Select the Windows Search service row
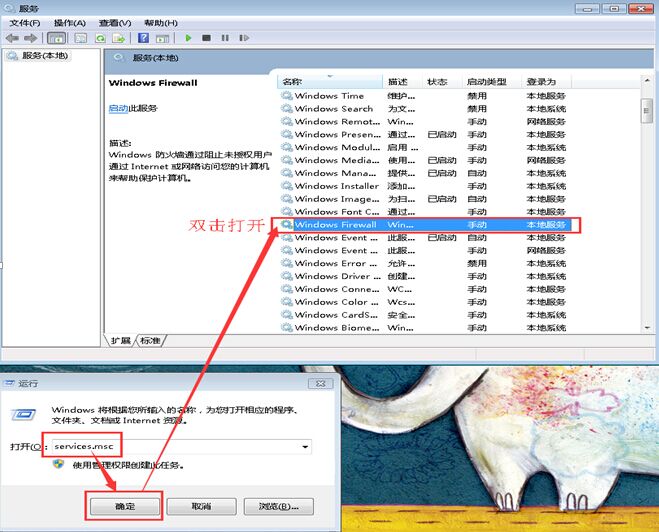 pos(424,108)
